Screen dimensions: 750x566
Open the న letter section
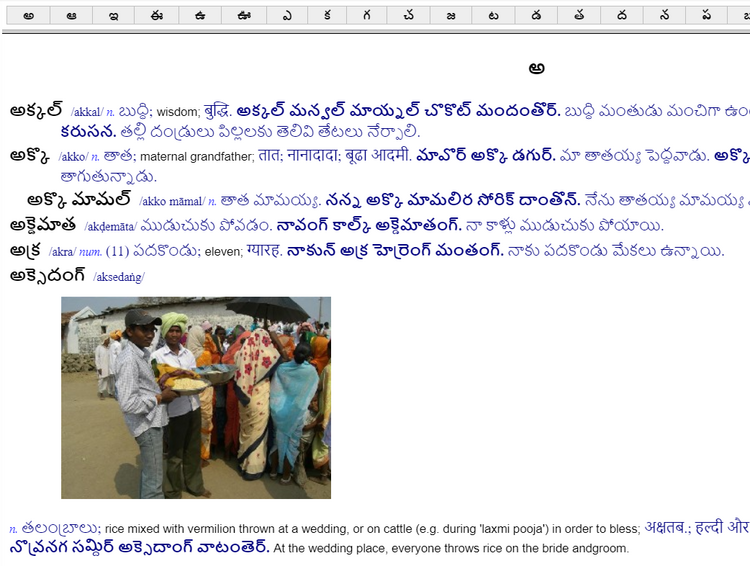click(x=664, y=15)
